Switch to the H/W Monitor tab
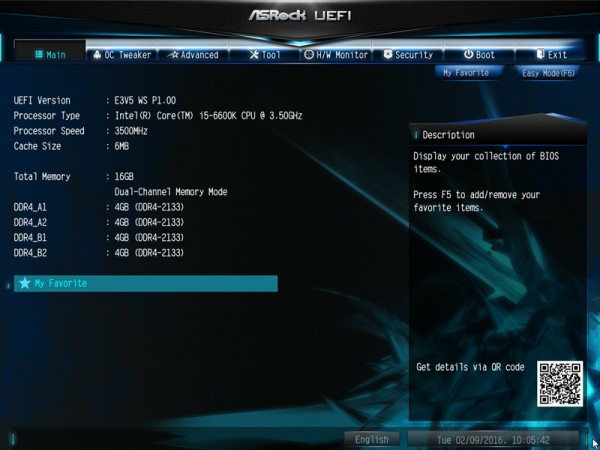The width and height of the screenshot is (600, 450). [336, 55]
